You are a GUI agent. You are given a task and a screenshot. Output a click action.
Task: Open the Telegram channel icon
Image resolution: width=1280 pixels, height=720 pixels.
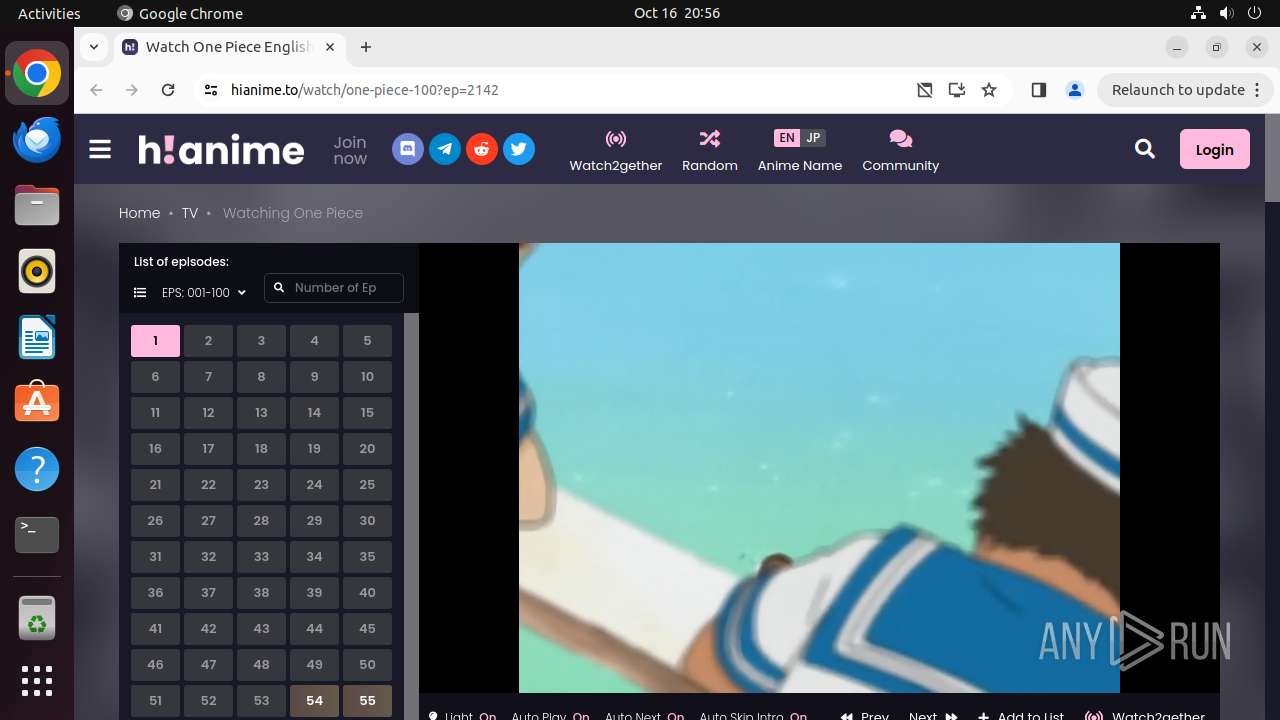445,150
